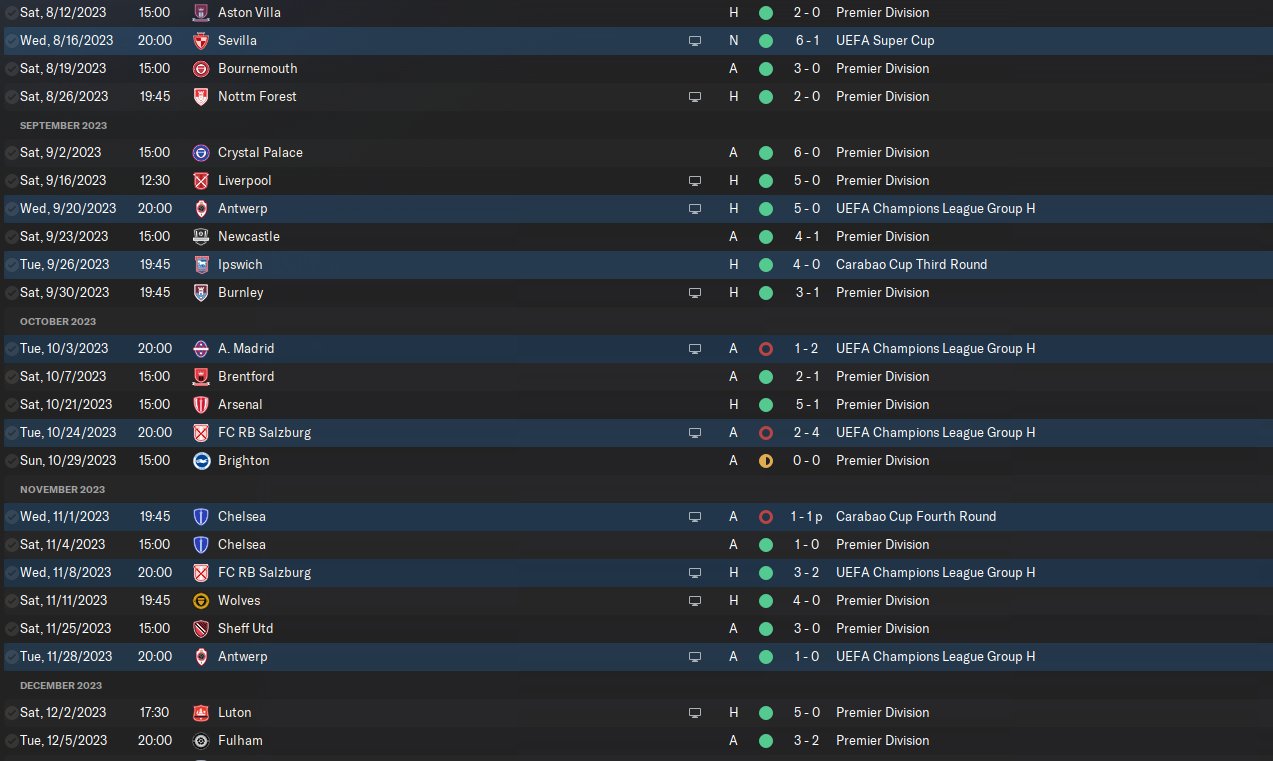Click TV broadcast icon on Liverpool fixture
The height and width of the screenshot is (761, 1273).
695,181
